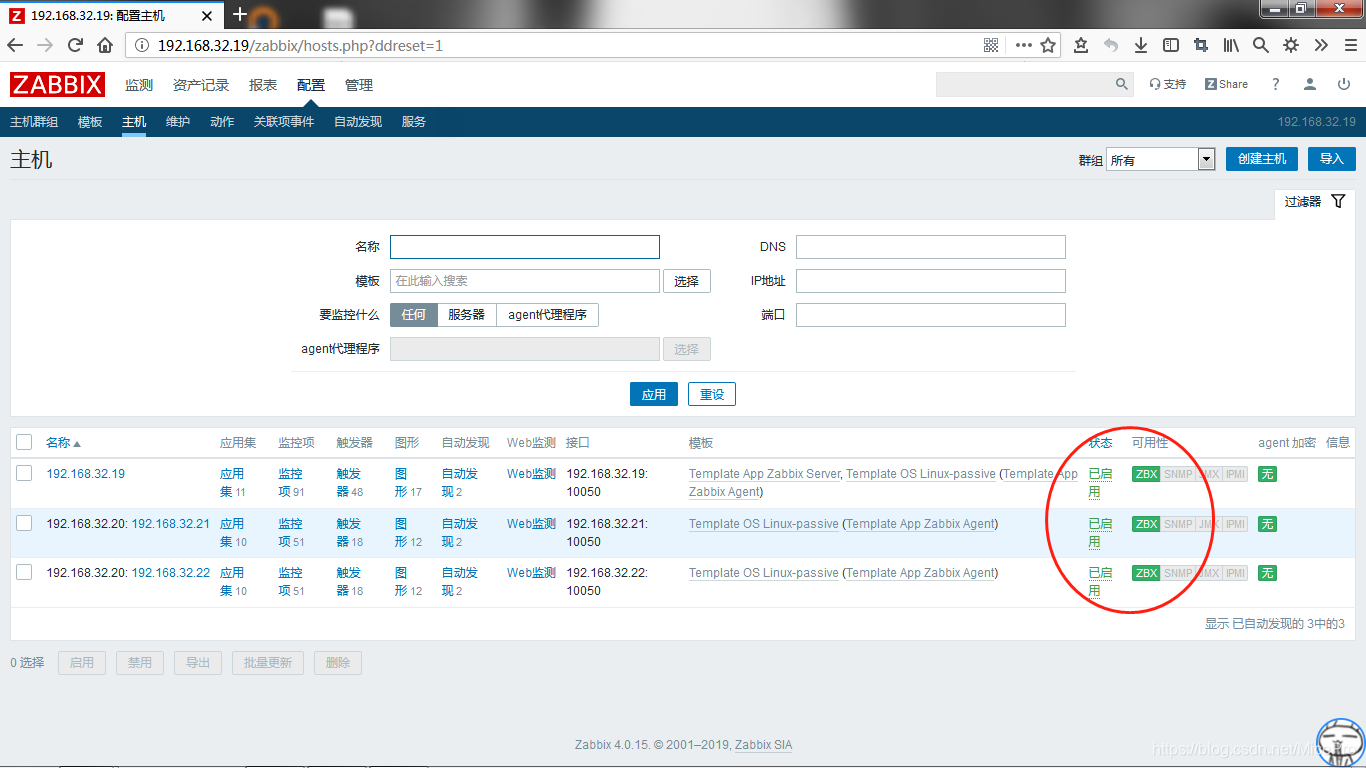Open page actions three-dots menu
The image size is (1366, 768).
point(1023,45)
